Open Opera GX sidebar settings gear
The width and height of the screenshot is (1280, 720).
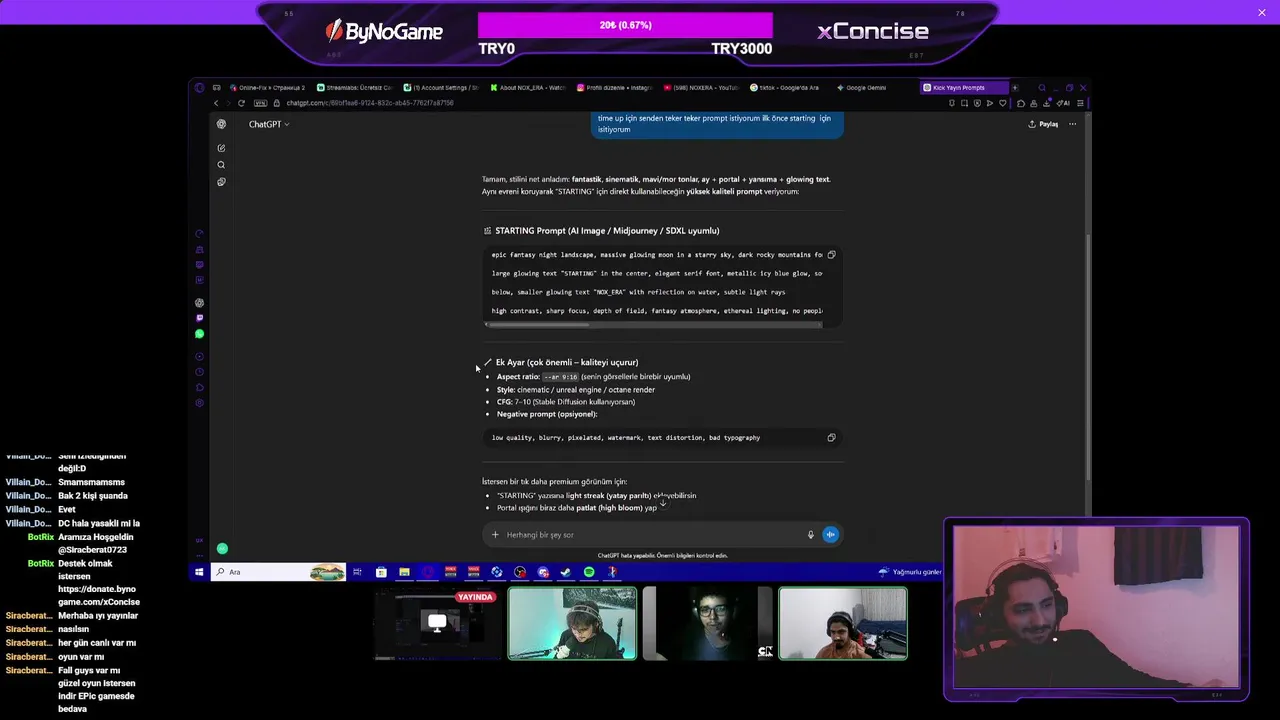[x=199, y=403]
